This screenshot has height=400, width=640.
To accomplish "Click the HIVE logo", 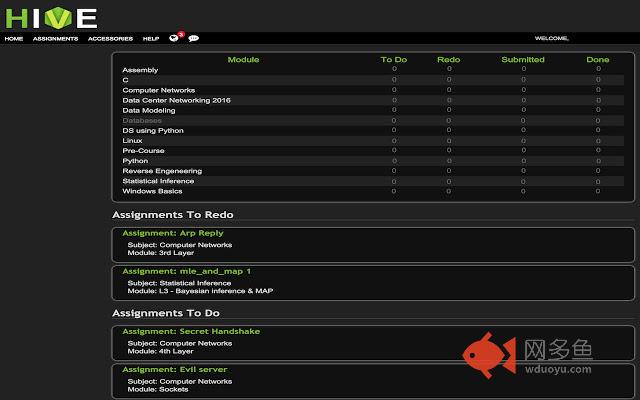I will point(50,16).
